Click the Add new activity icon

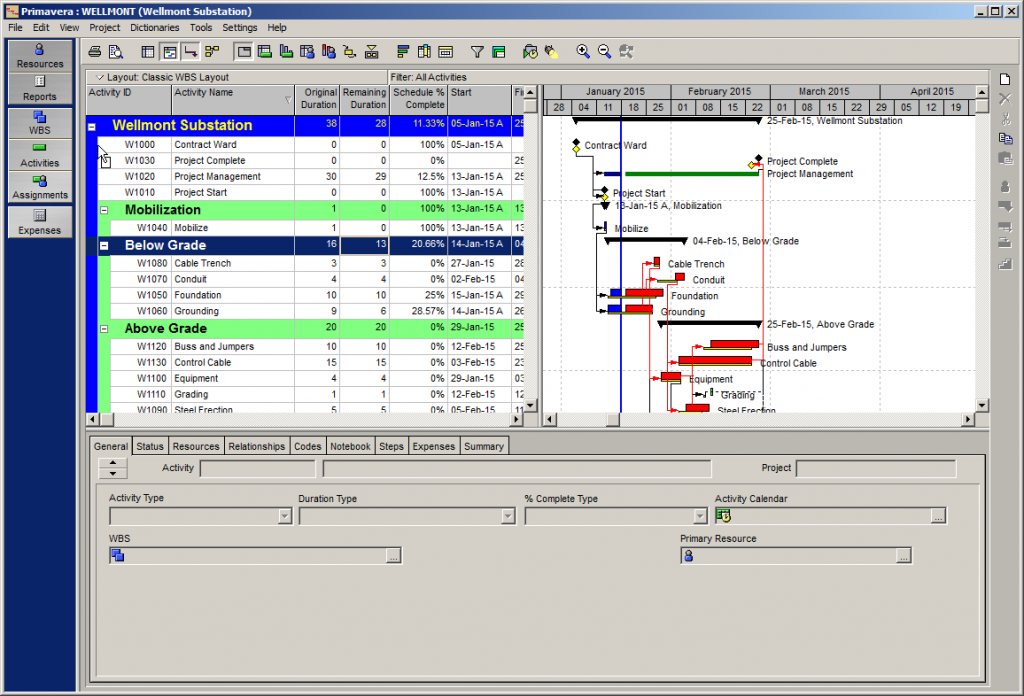[1005, 79]
